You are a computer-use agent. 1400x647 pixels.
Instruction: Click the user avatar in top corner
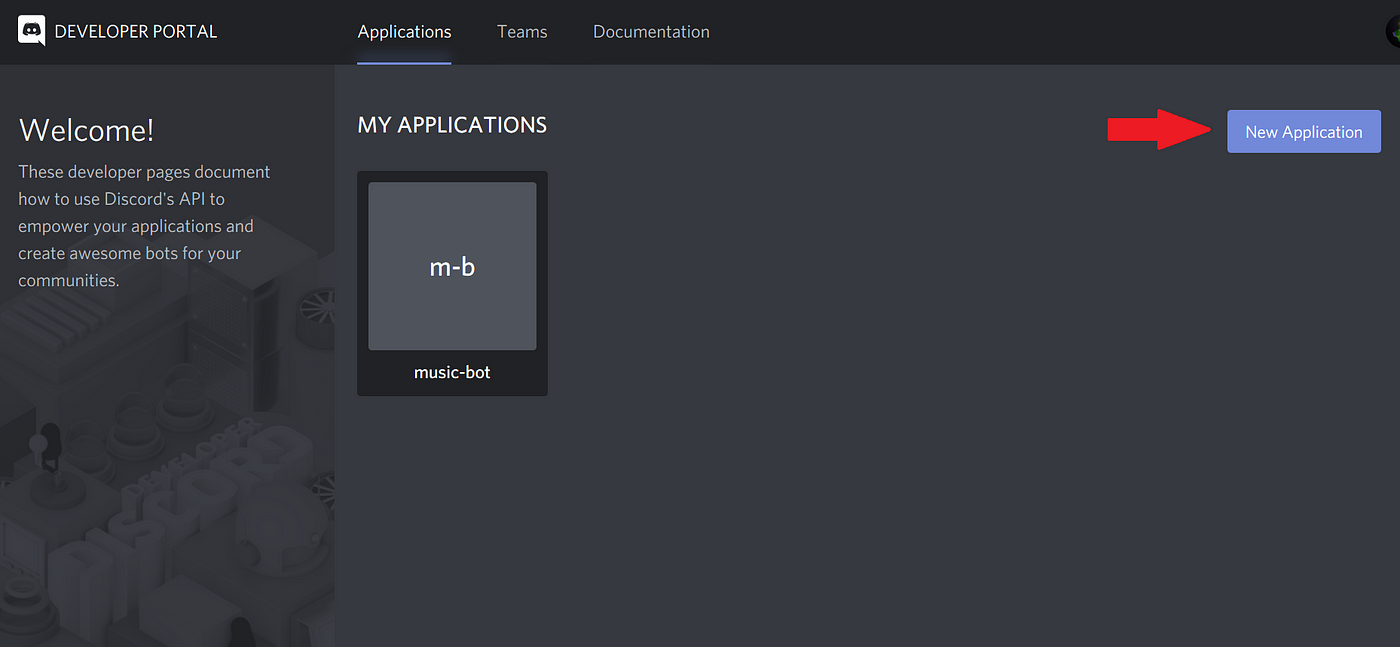1393,31
